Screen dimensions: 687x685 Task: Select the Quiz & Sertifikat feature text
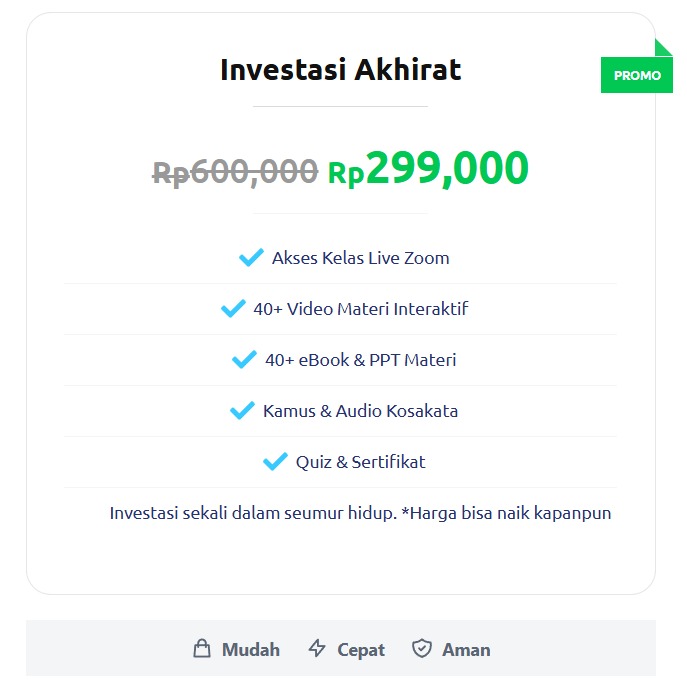coord(361,462)
